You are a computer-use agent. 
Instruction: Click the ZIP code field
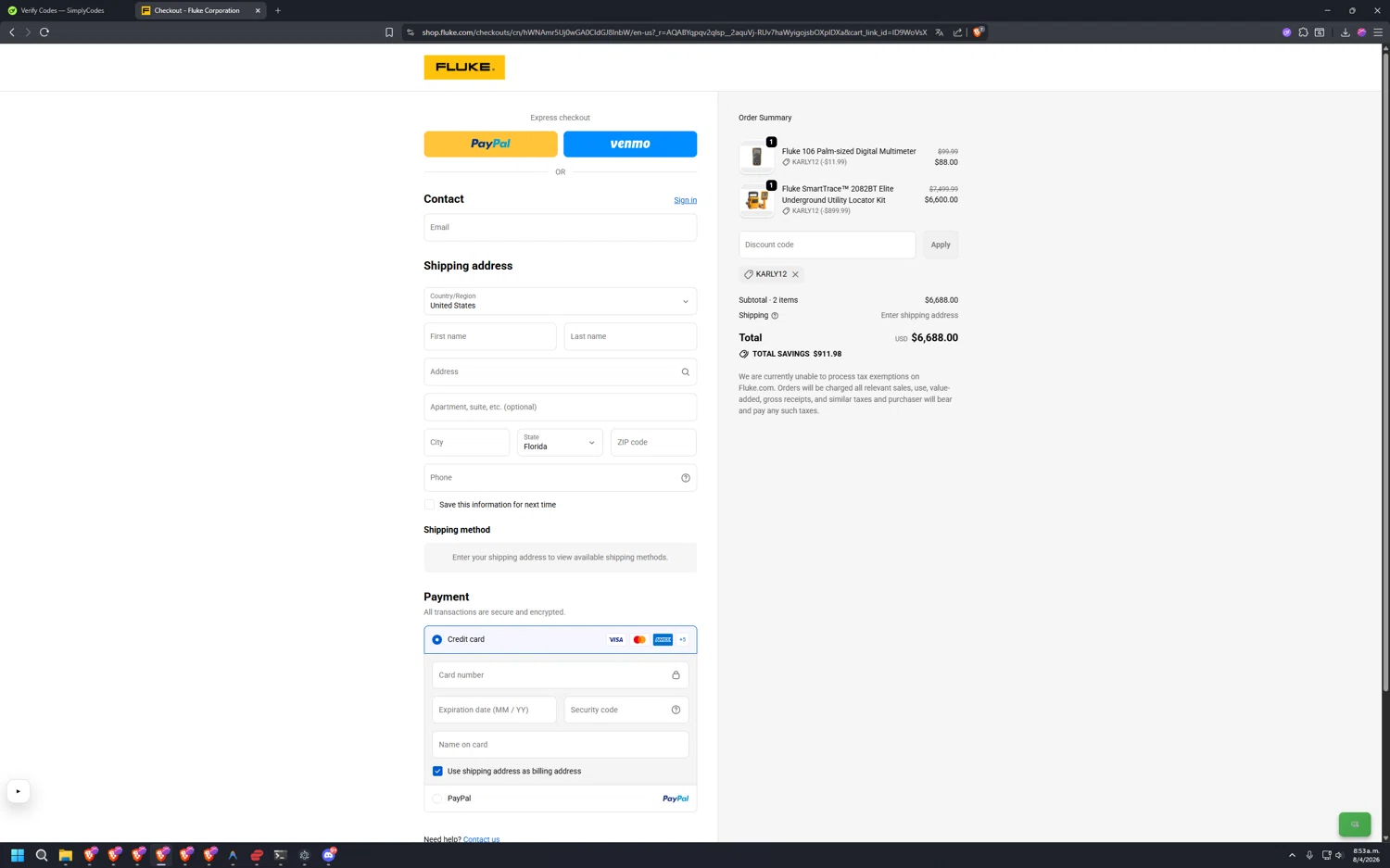653,442
